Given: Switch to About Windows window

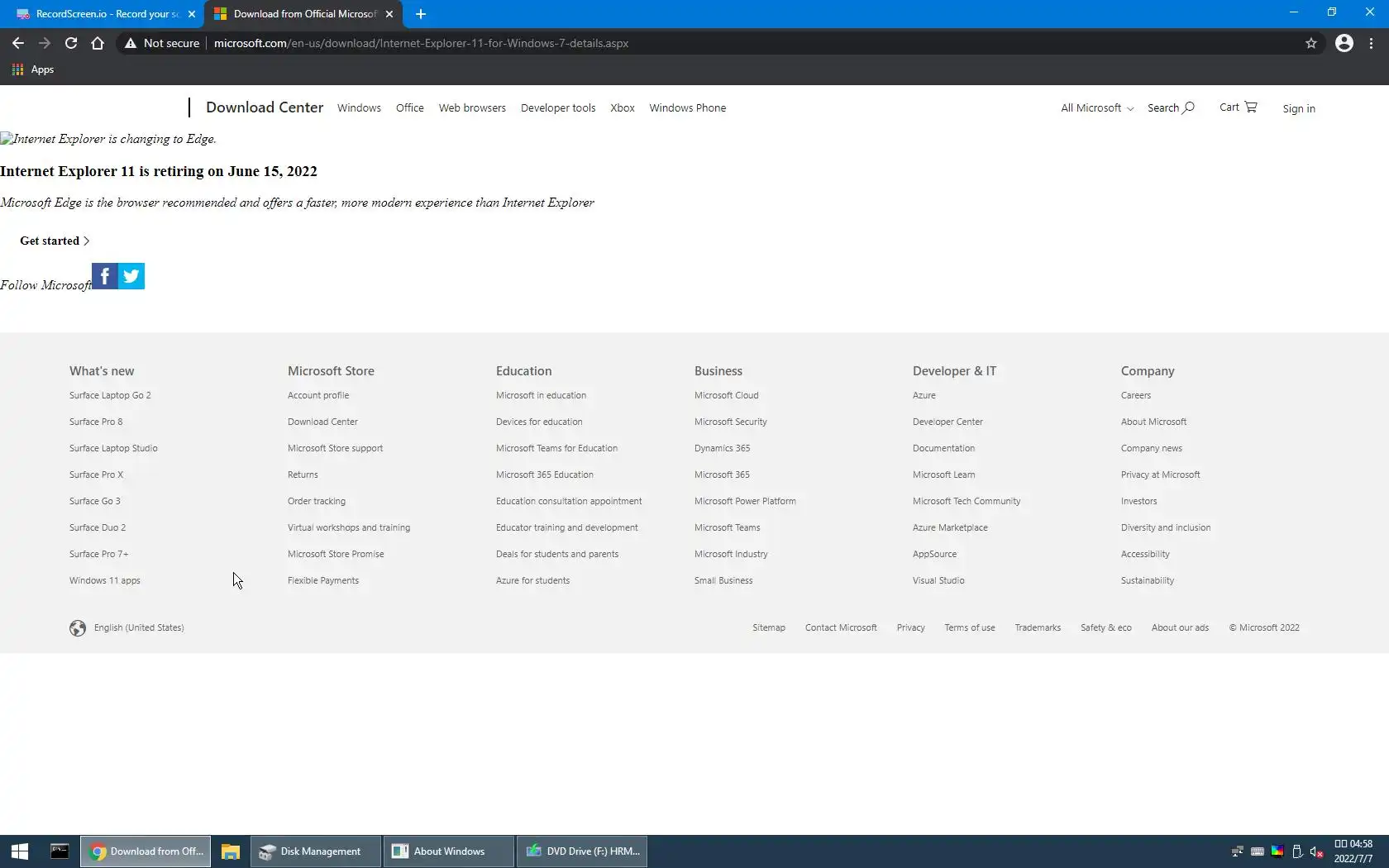Looking at the screenshot, I should (x=449, y=851).
